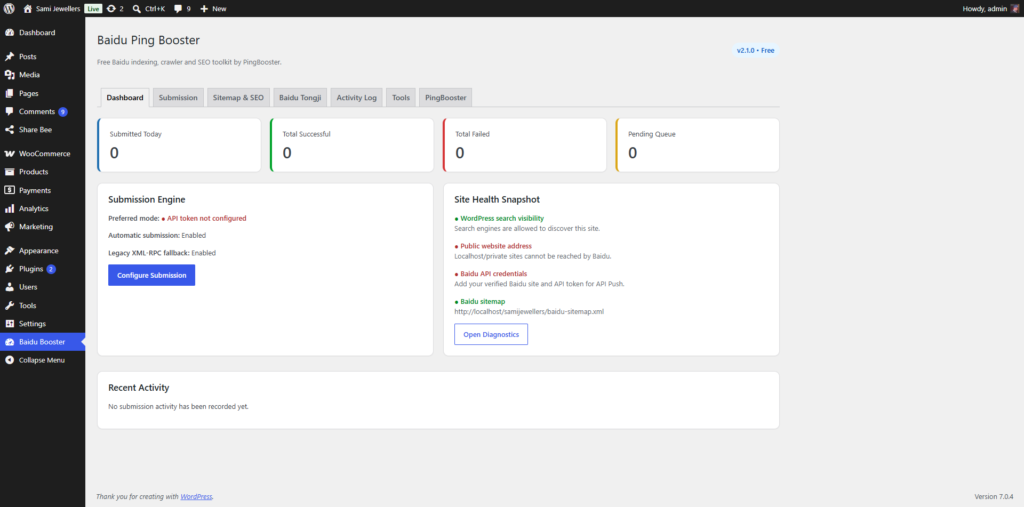This screenshot has width=1024, height=507.
Task: Click the baidu-sitemap.xml URL text
Action: point(529,312)
